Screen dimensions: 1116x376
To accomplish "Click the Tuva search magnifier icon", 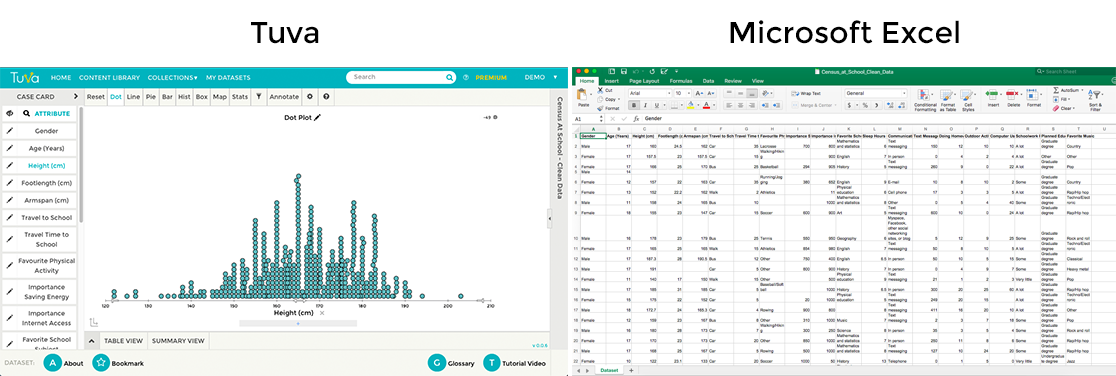I will click(x=449, y=77).
